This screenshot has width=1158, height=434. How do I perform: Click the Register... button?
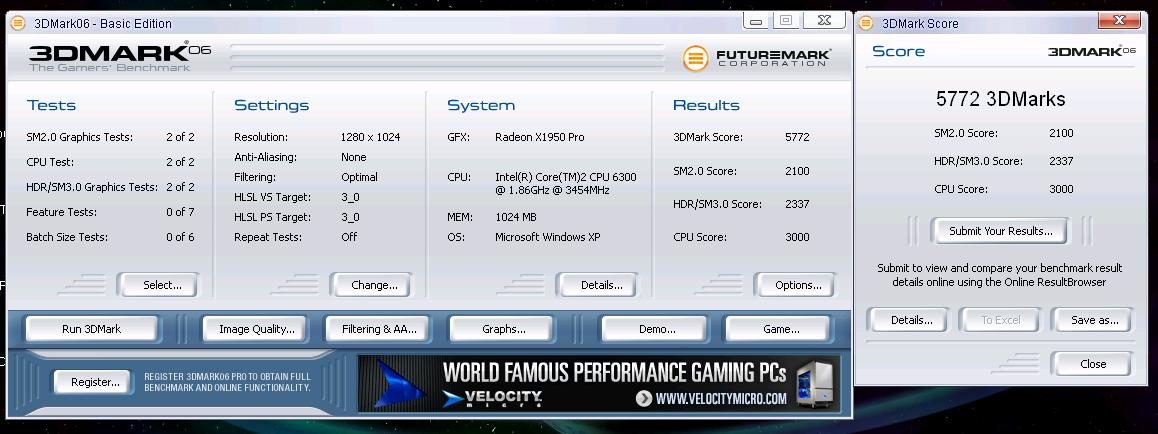pyautogui.click(x=94, y=382)
